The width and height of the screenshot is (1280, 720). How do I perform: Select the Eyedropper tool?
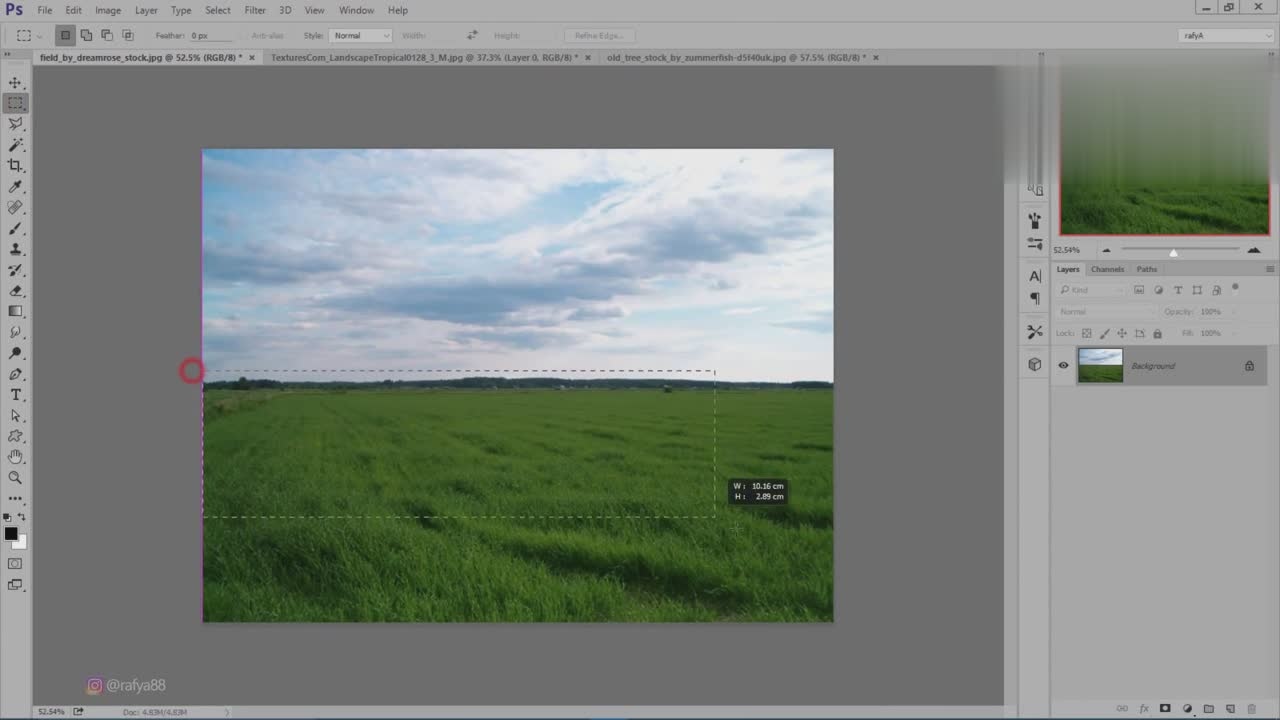(x=16, y=187)
